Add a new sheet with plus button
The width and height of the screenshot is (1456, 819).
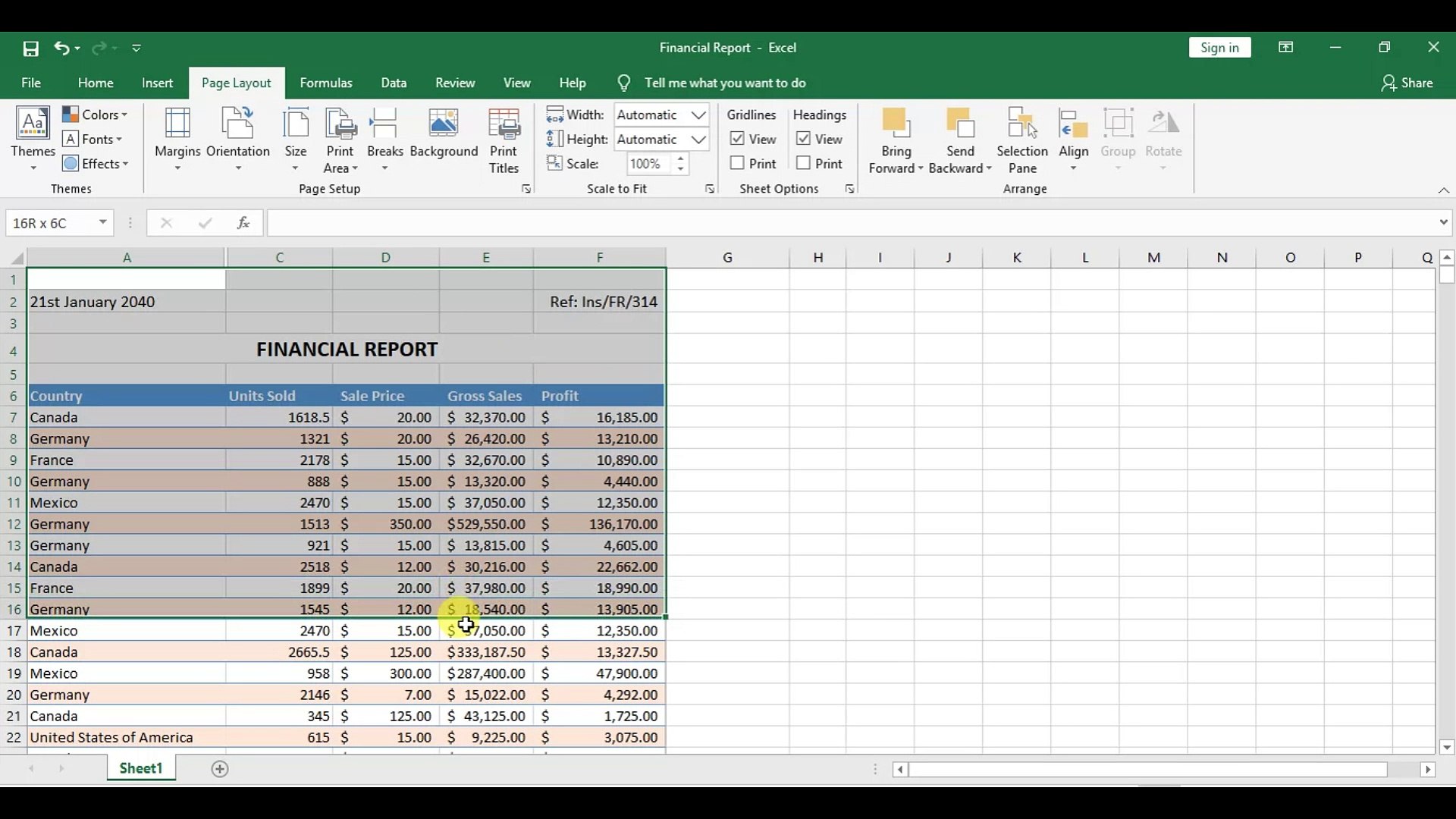220,769
